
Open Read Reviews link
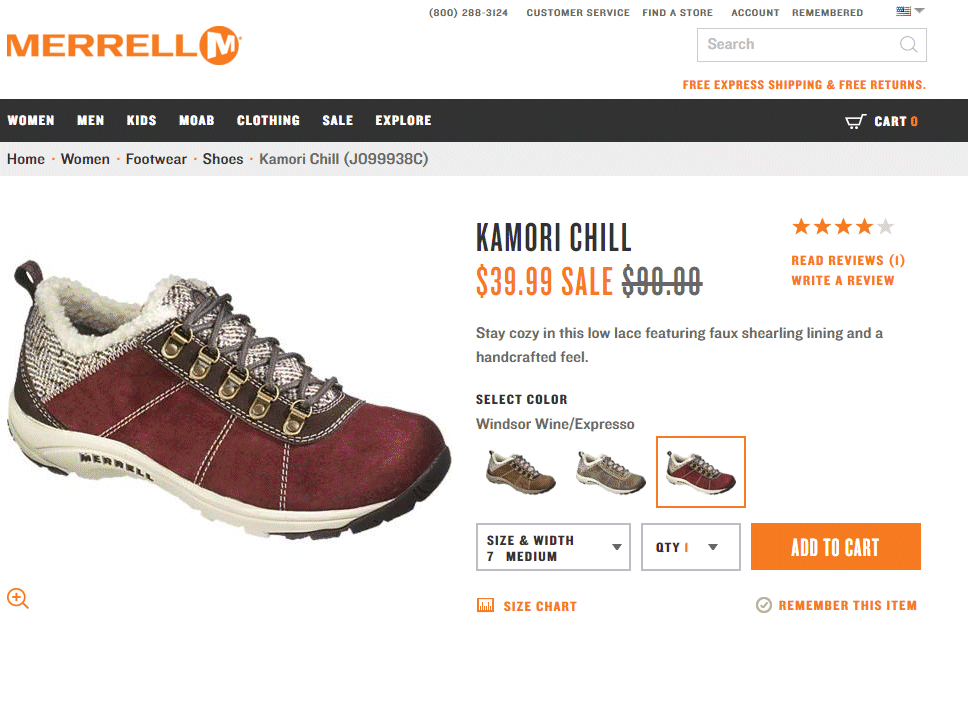848,261
